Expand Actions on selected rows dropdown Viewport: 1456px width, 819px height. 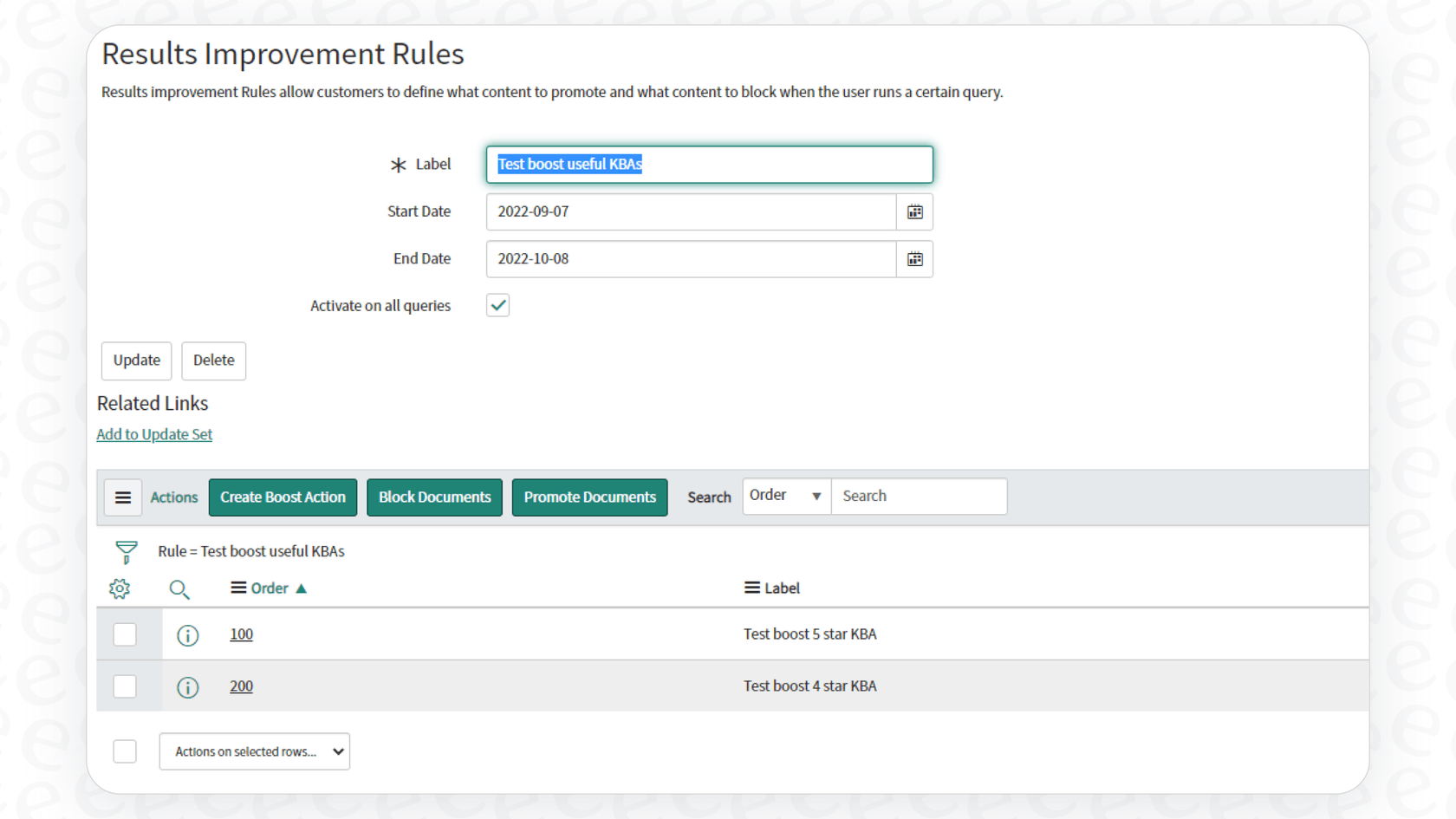(254, 751)
